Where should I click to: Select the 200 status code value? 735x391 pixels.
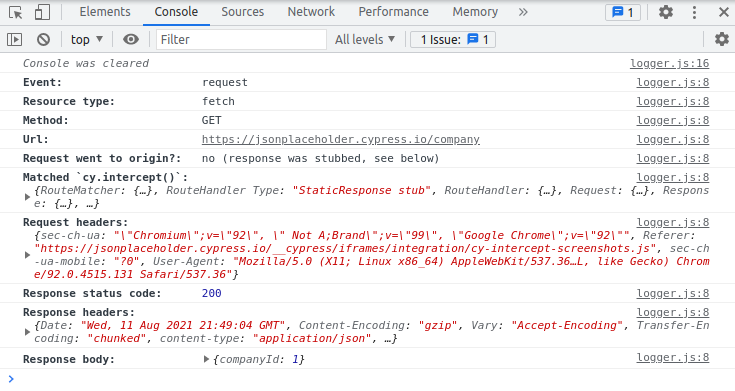tap(211, 293)
